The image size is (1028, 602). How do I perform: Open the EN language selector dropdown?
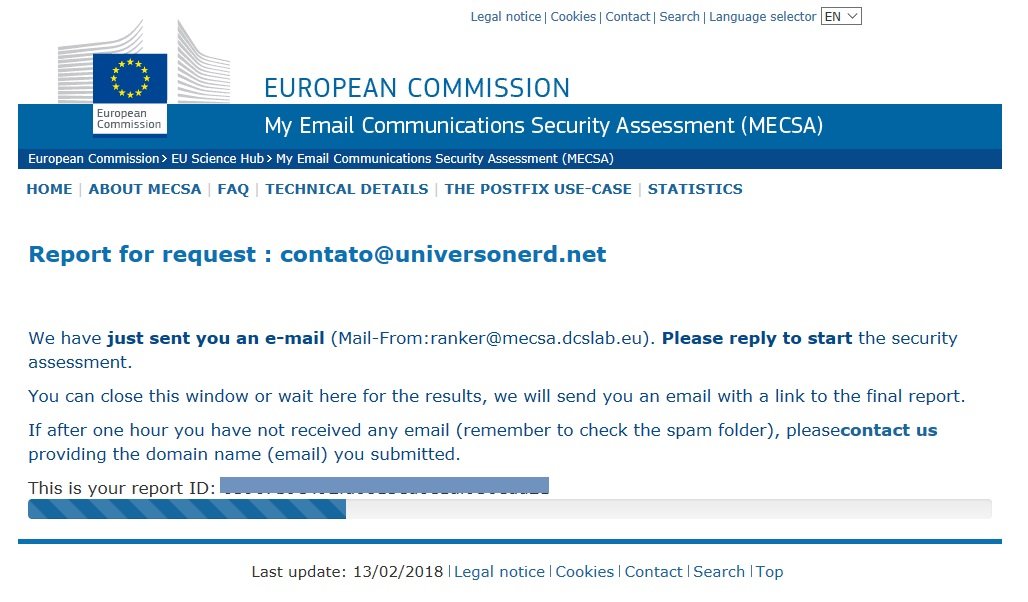tap(841, 16)
